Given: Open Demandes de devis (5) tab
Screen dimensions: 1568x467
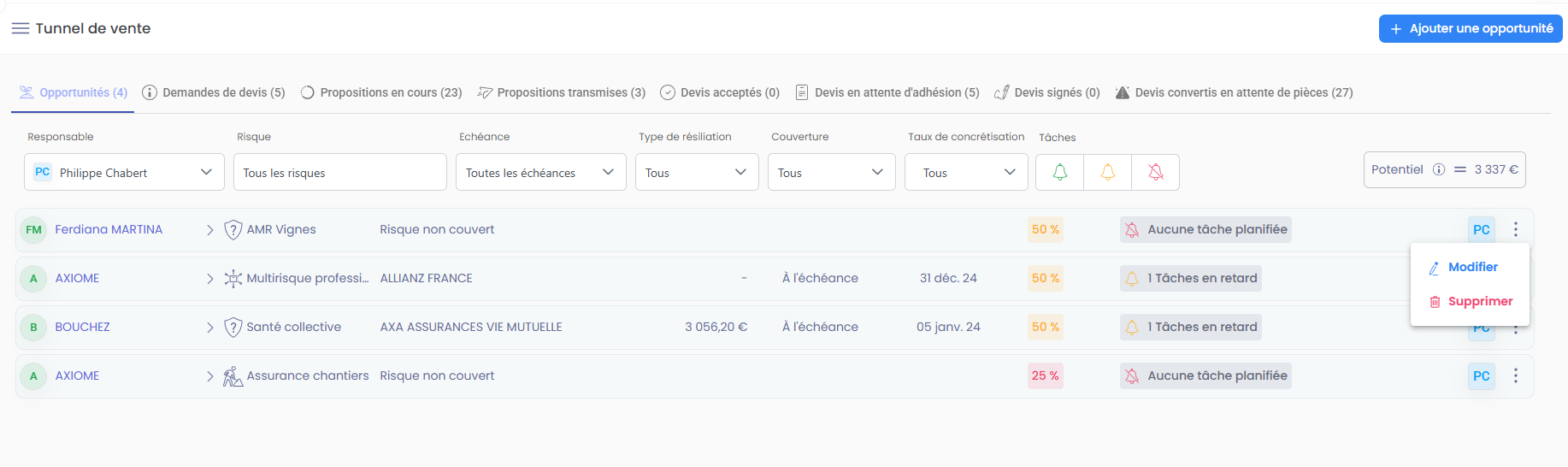Looking at the screenshot, I should pyautogui.click(x=214, y=92).
